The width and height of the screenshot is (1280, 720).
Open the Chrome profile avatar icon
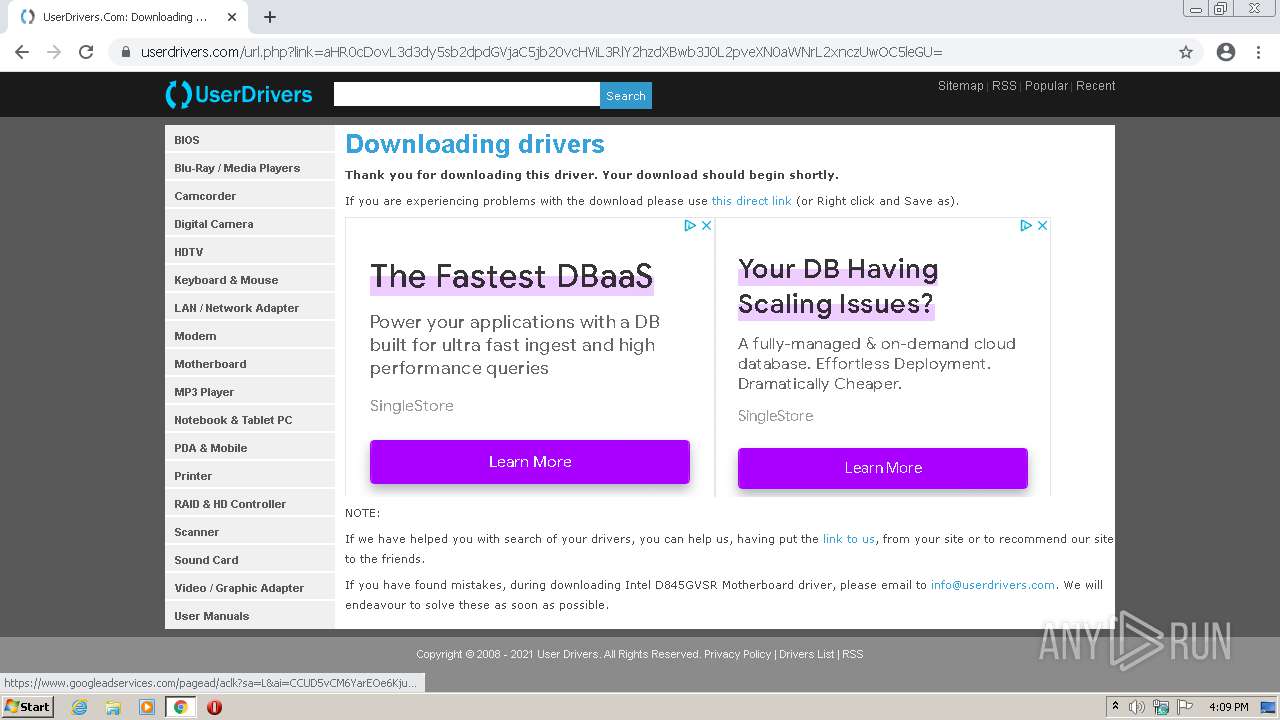click(1226, 52)
